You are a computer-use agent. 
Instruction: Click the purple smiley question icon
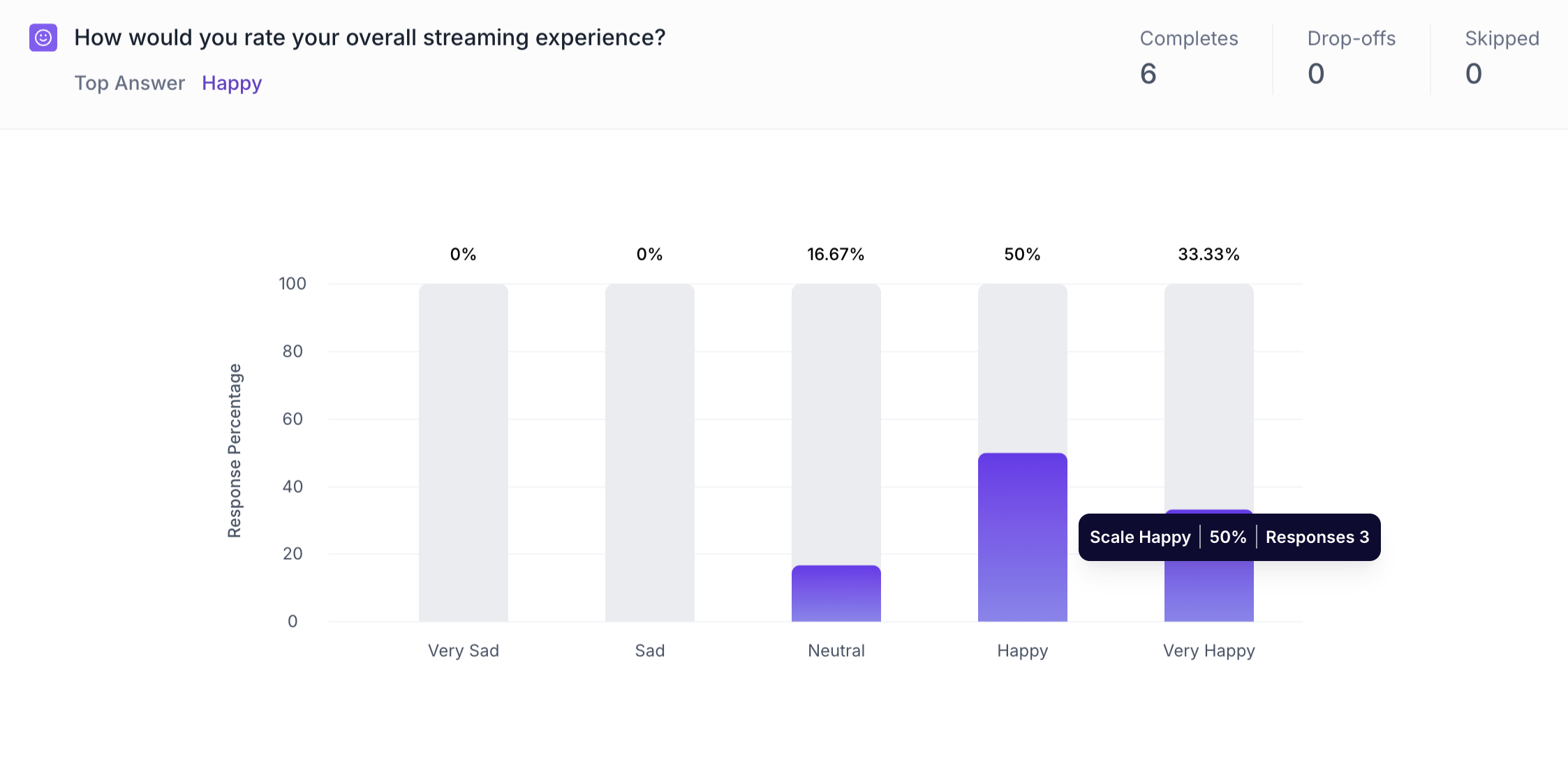(x=43, y=38)
